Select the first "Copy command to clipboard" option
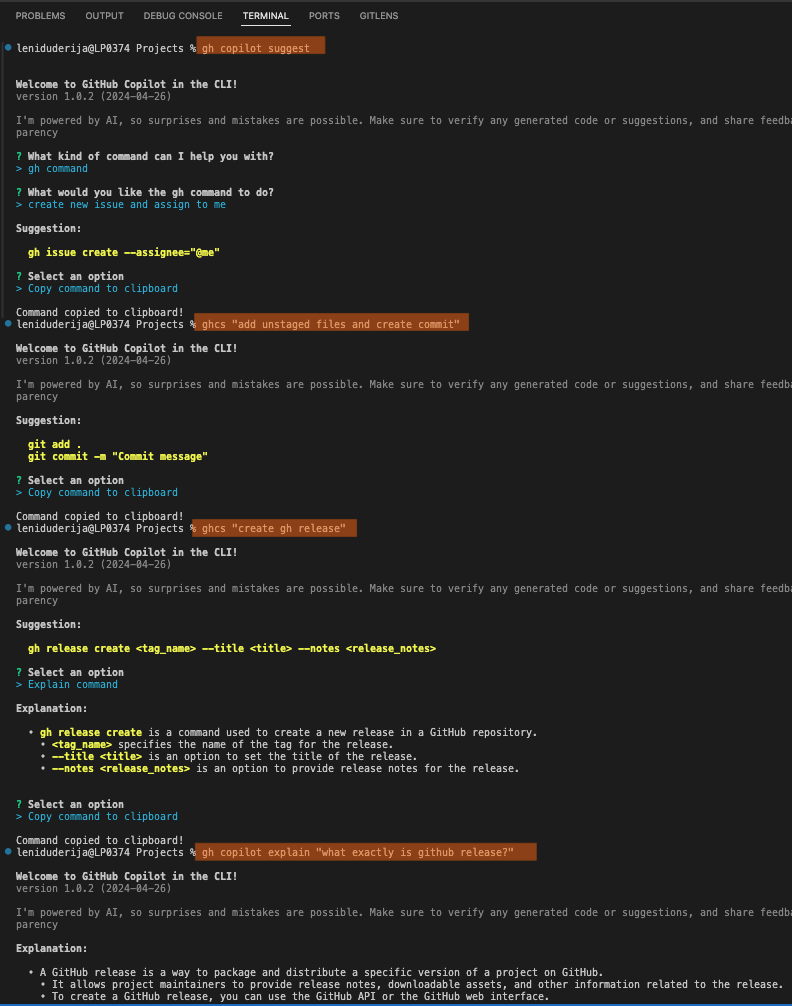792x1006 pixels. [x=100, y=288]
